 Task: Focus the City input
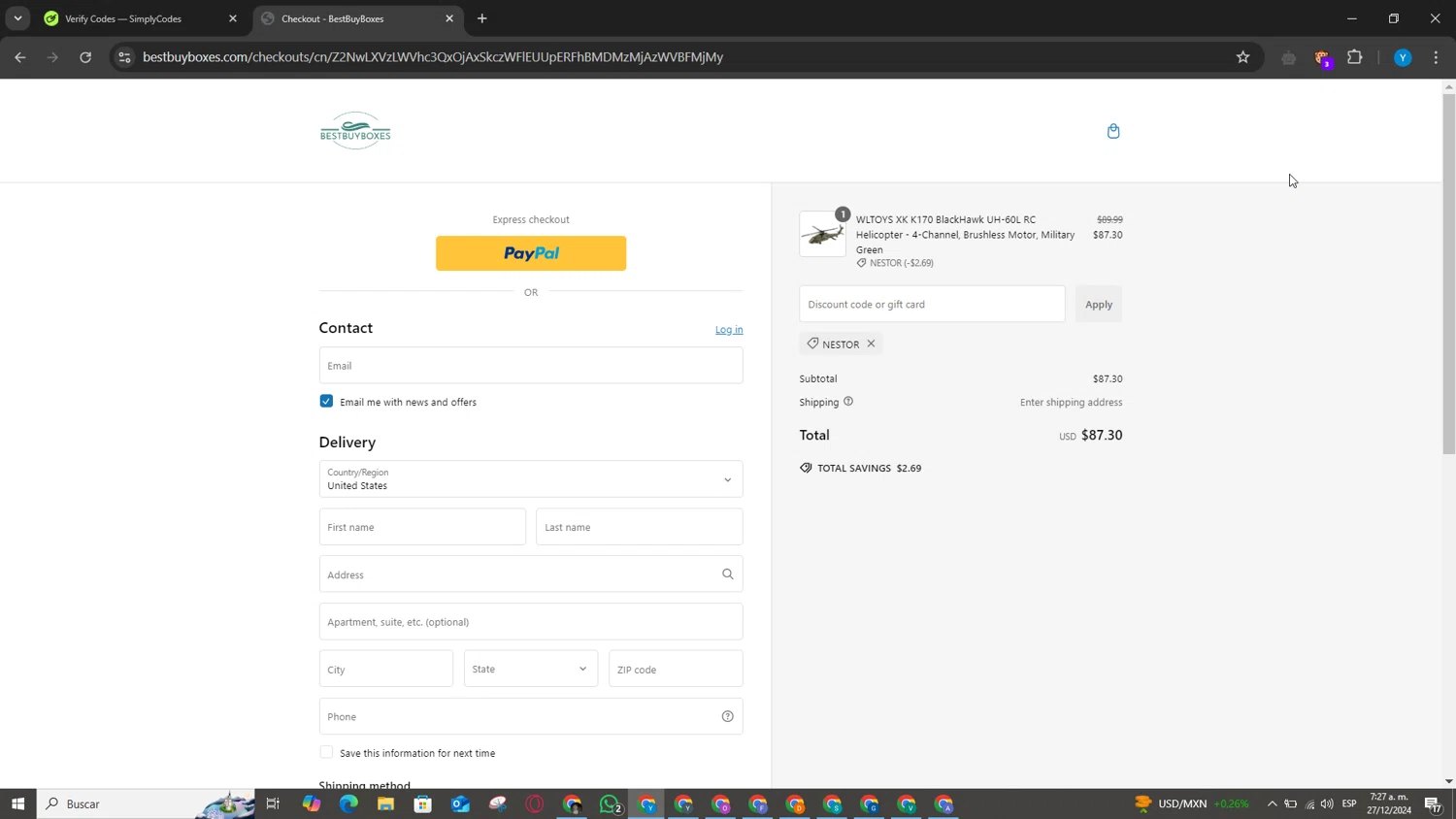(x=386, y=669)
